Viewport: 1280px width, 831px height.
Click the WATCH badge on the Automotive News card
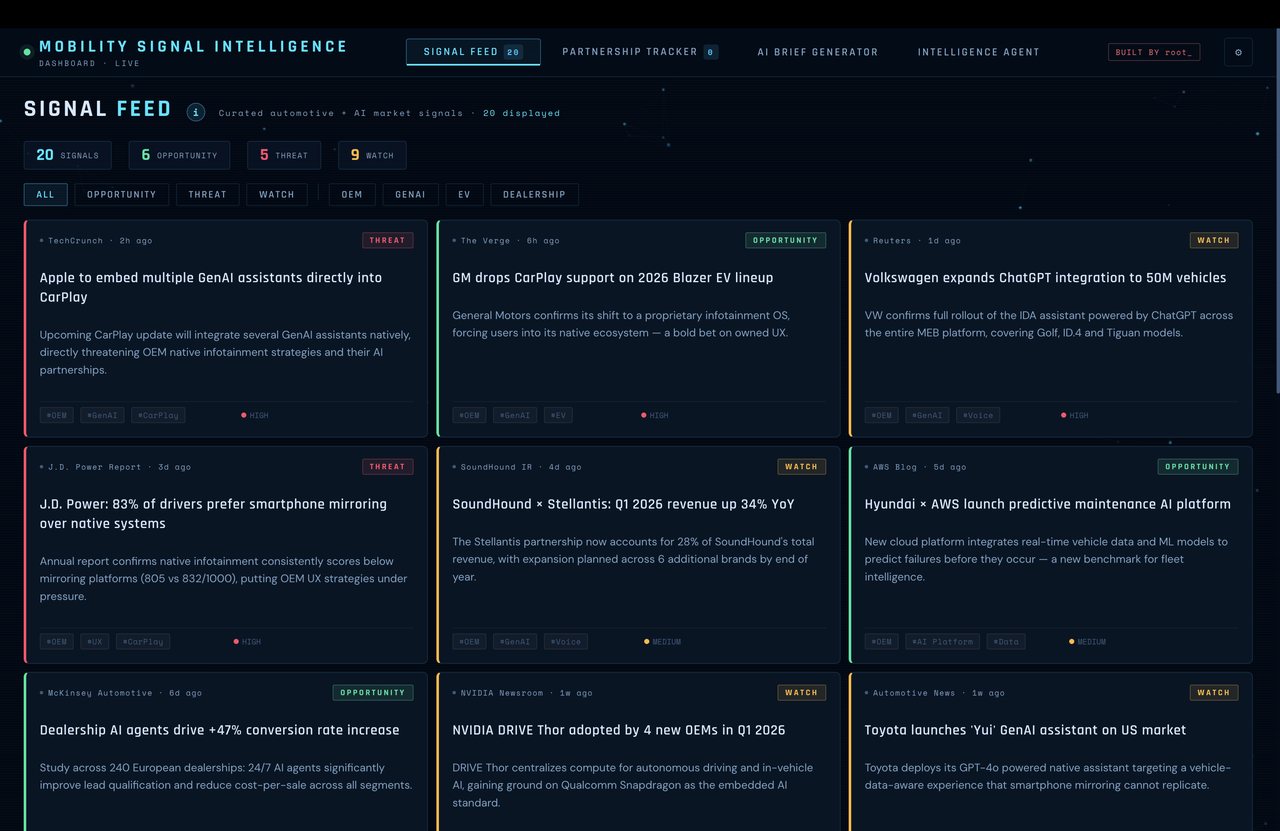point(1214,692)
